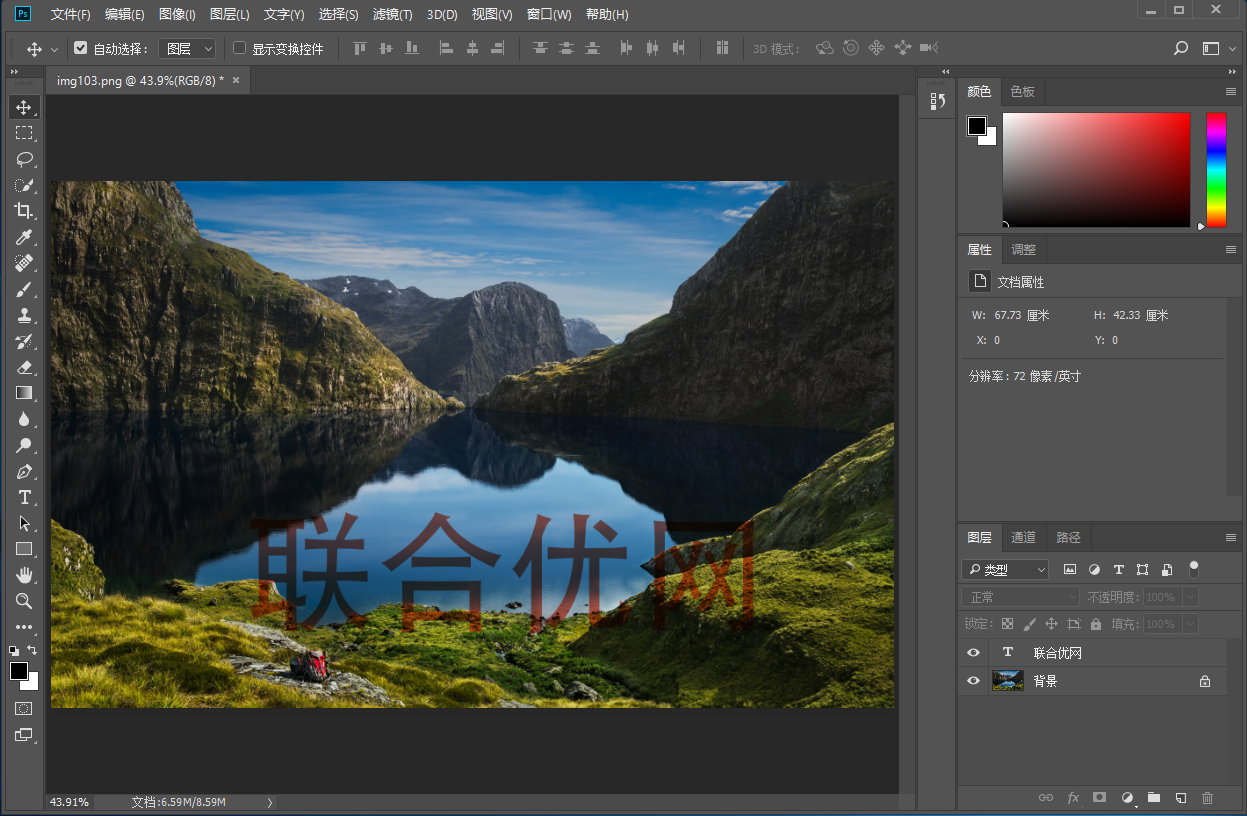1247x816 pixels.
Task: Click the rainbow hue slider strip
Action: [1216, 170]
